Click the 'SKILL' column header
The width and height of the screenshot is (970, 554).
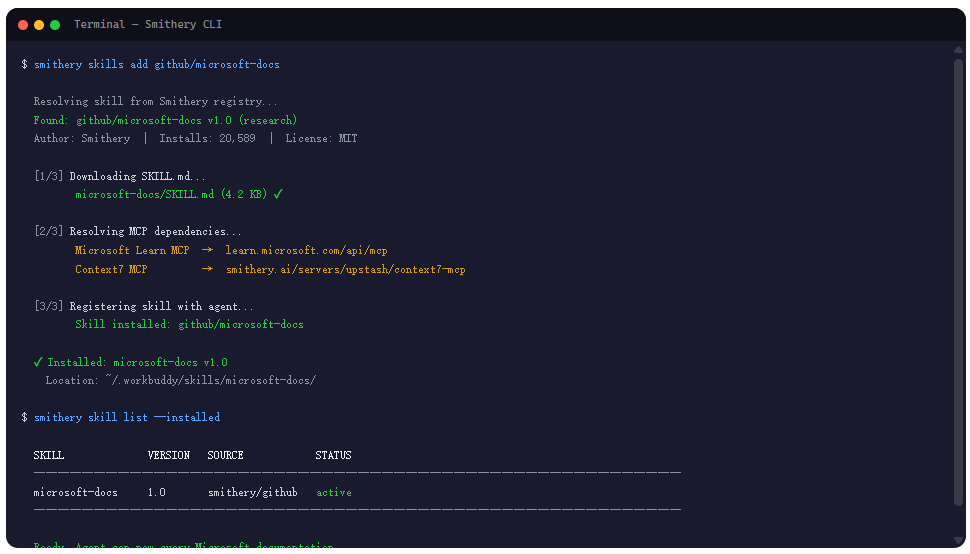click(x=49, y=455)
